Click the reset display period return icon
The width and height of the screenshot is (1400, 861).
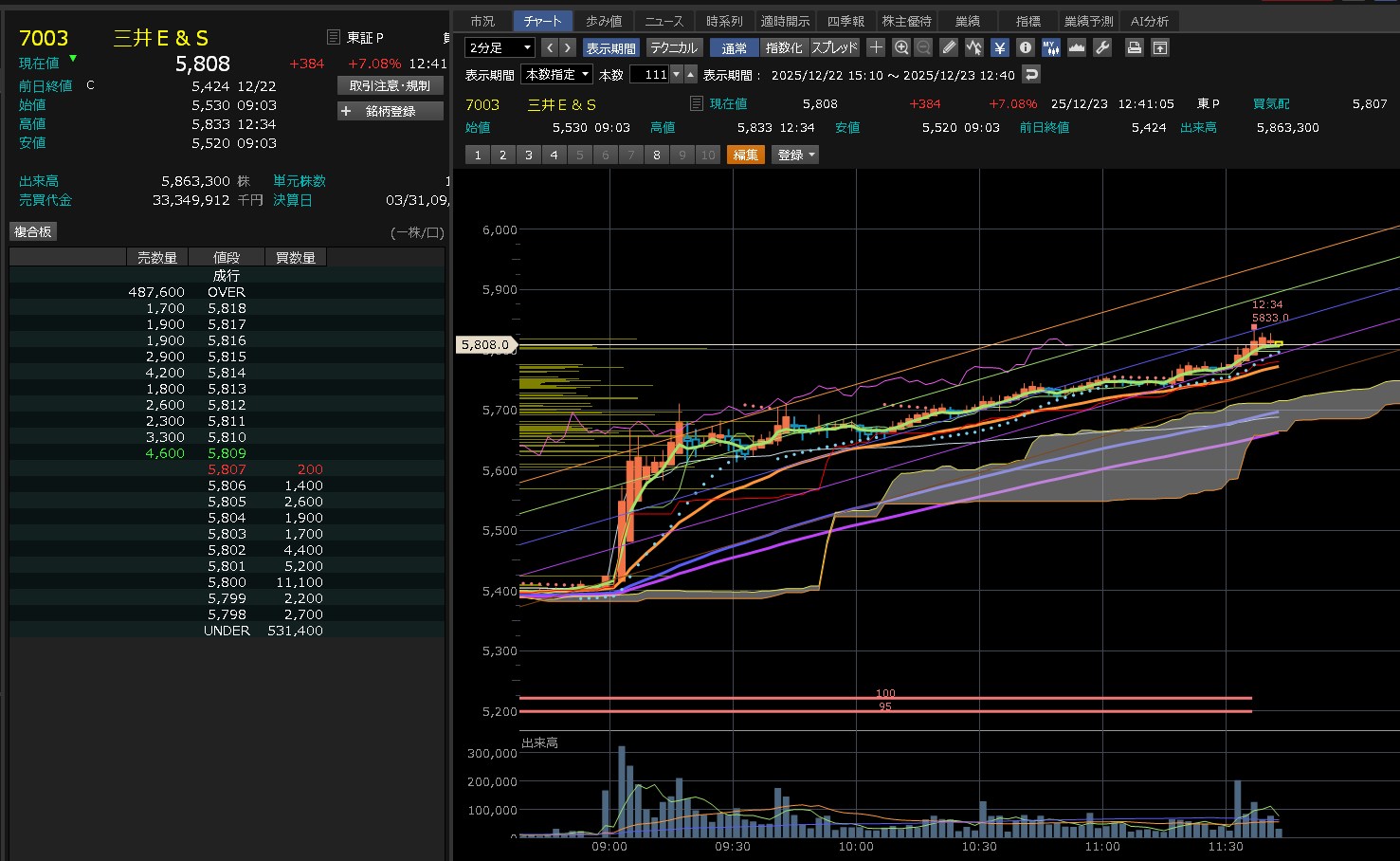point(1031,74)
